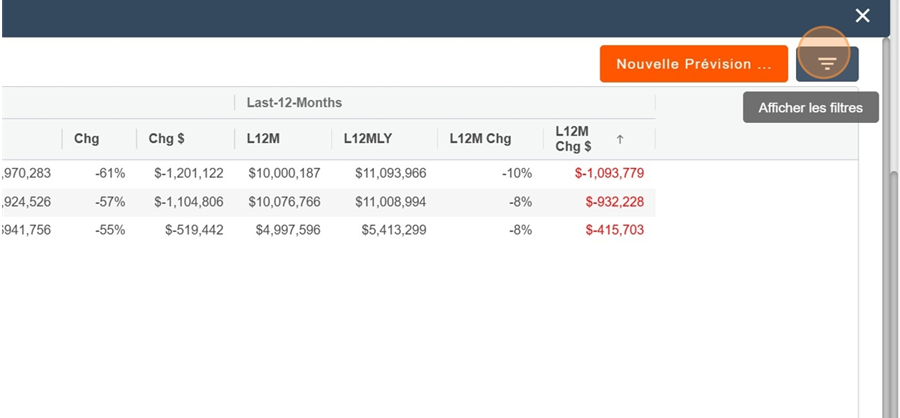Screen dimensions: 900x418
Task: Click the filter icon to show filters
Action: pyautogui.click(x=827, y=64)
